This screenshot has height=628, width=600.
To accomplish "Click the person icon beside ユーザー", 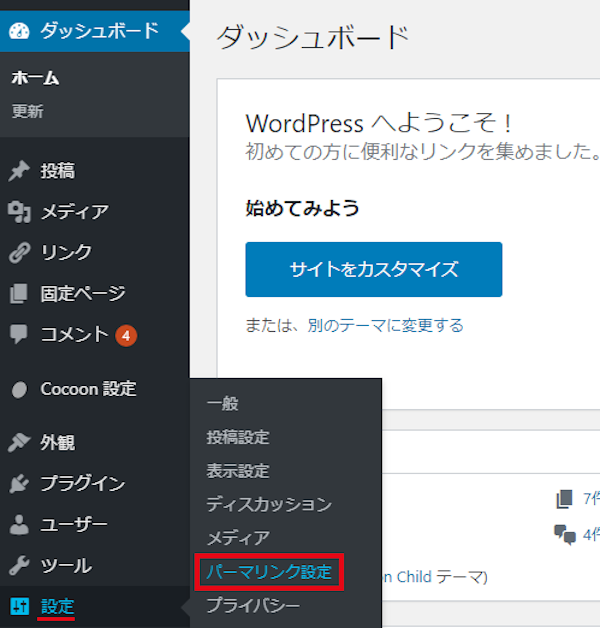I will tap(19, 524).
